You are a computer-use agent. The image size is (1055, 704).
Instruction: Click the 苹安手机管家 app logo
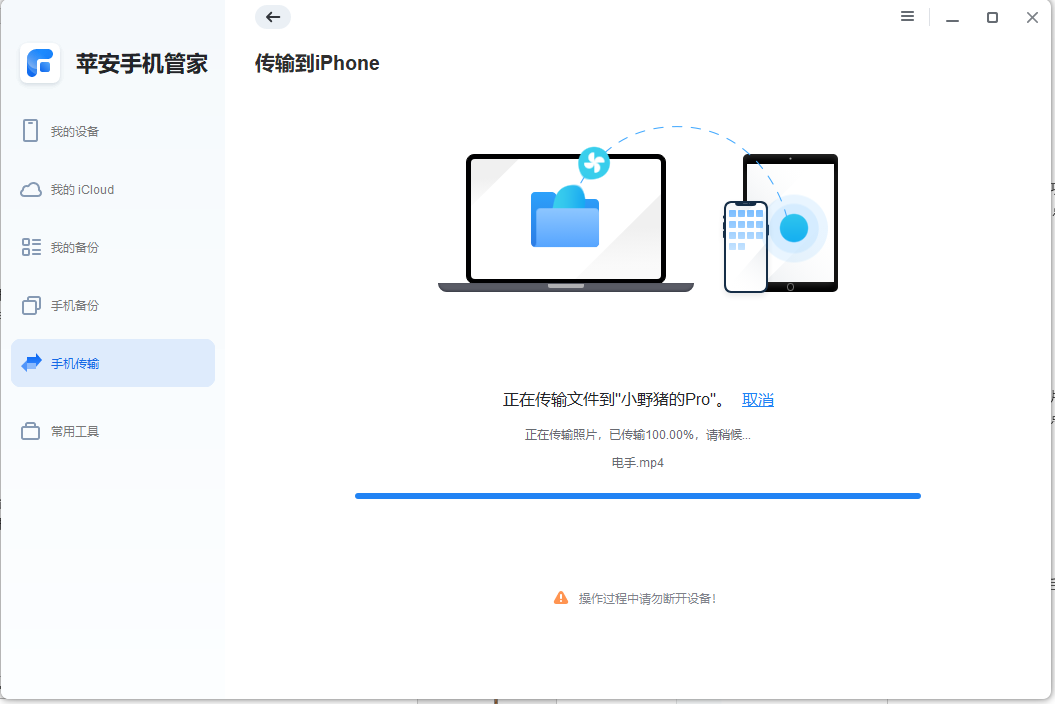[x=40, y=63]
